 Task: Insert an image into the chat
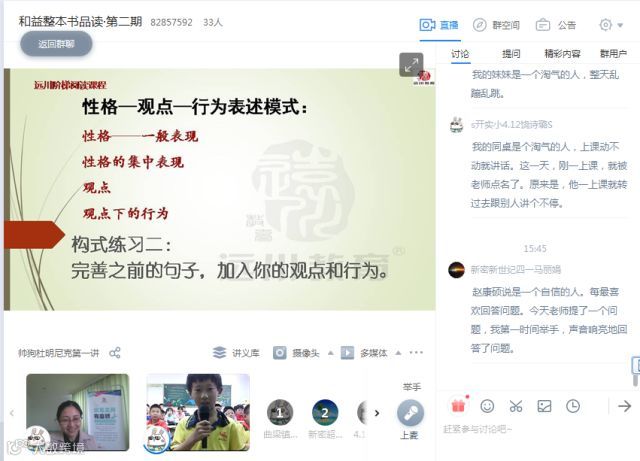(x=544, y=406)
